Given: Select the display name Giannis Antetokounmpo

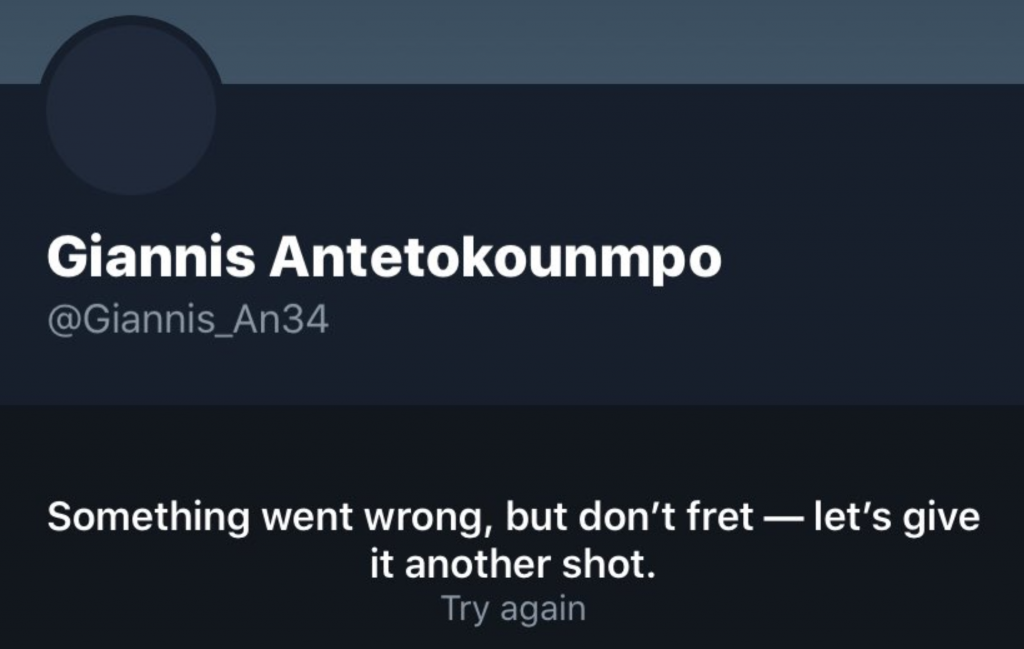Looking at the screenshot, I should (384, 260).
